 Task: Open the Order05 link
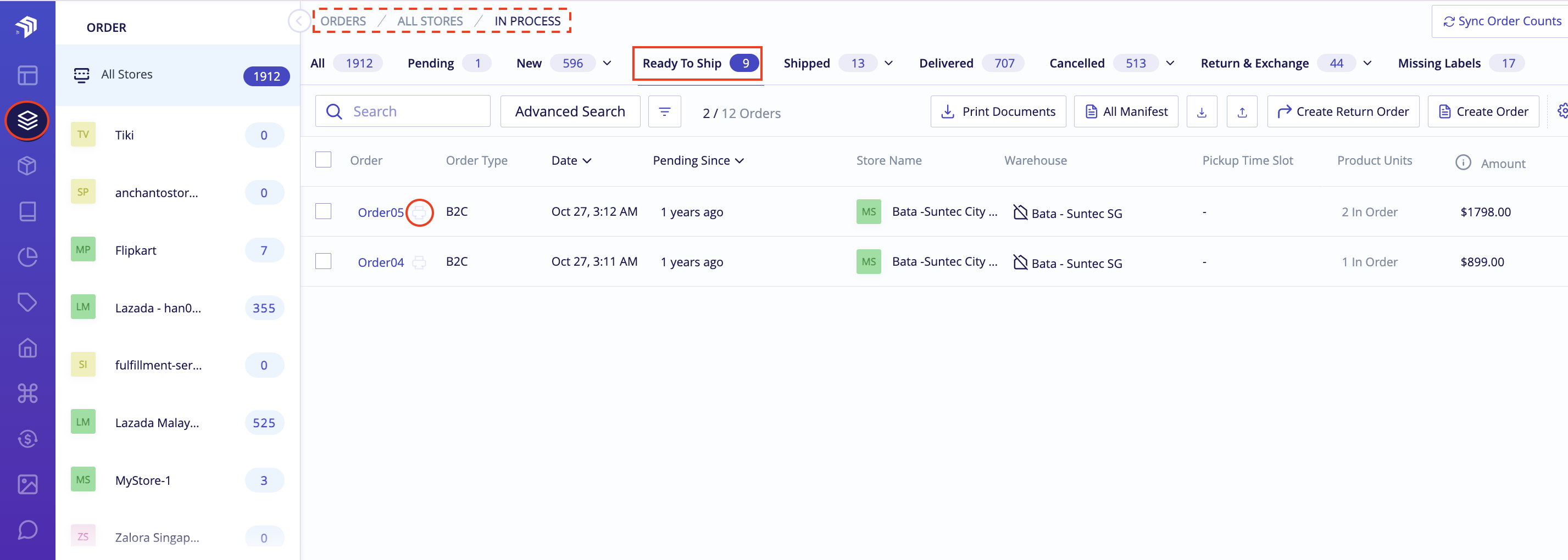[x=380, y=212]
